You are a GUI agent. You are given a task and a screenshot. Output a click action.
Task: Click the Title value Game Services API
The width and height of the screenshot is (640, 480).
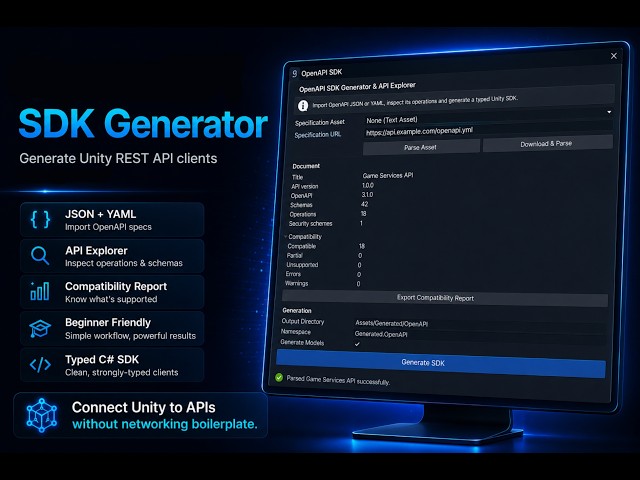click(x=388, y=176)
